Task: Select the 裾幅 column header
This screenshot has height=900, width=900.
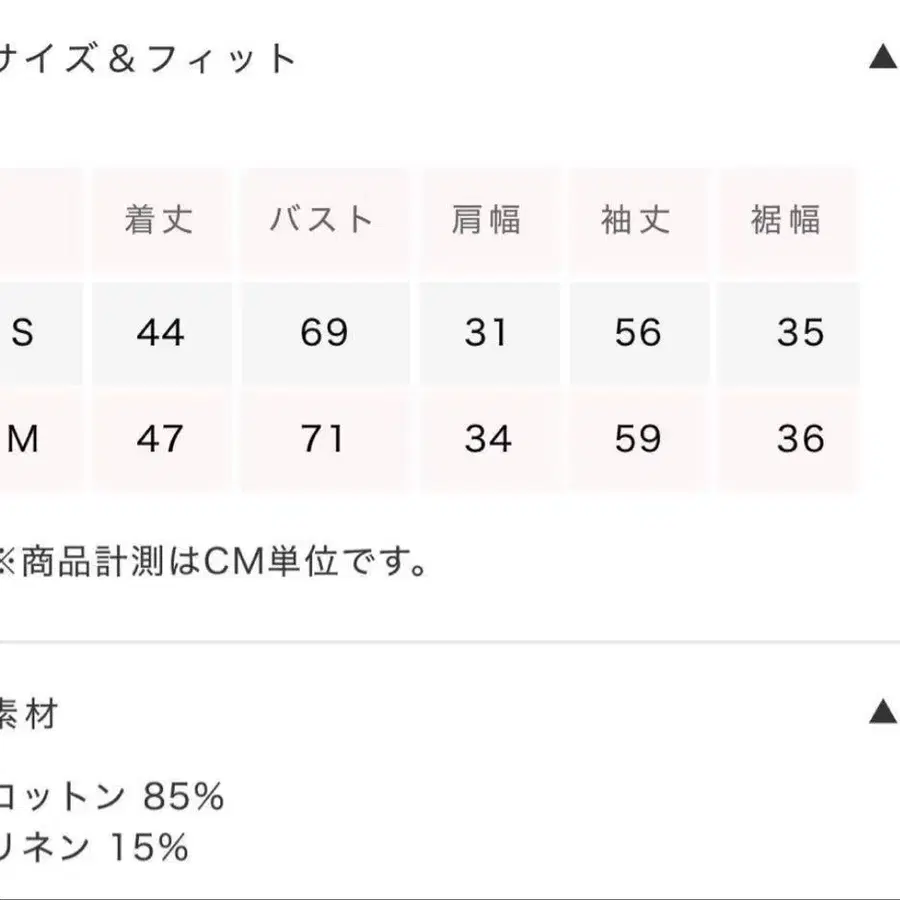Action: [x=787, y=220]
